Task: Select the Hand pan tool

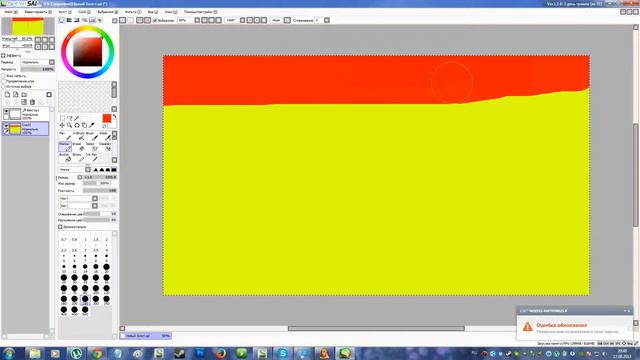Action: click(84, 125)
